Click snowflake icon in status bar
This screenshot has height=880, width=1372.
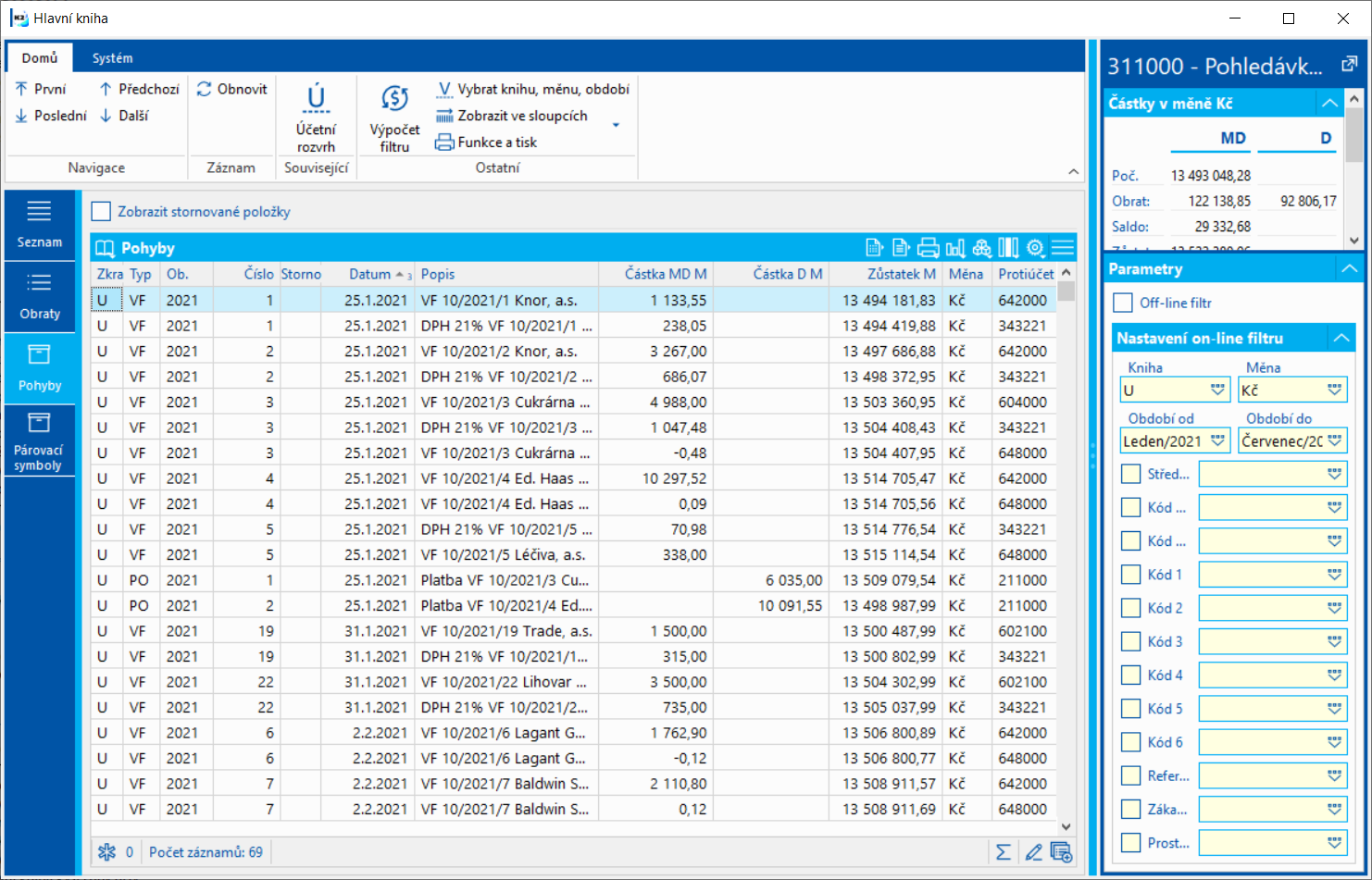click(x=107, y=852)
